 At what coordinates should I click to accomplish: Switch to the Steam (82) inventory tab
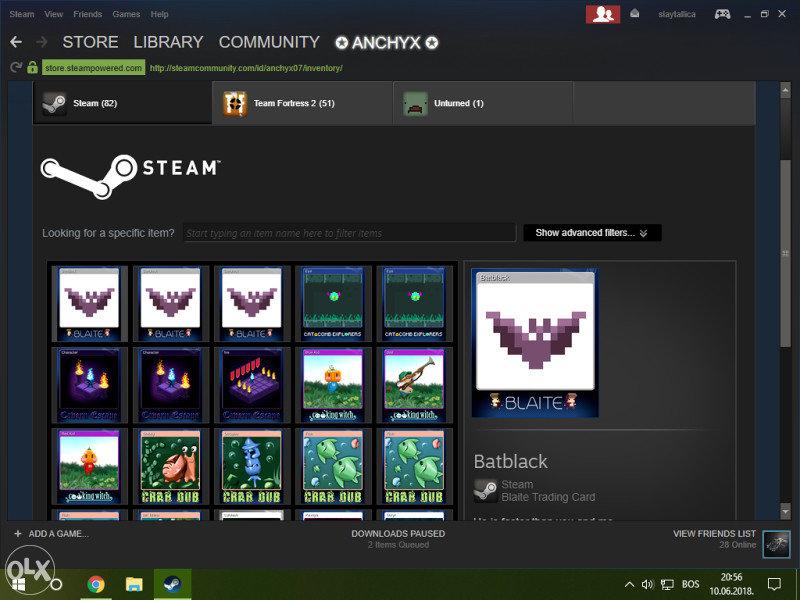122,103
